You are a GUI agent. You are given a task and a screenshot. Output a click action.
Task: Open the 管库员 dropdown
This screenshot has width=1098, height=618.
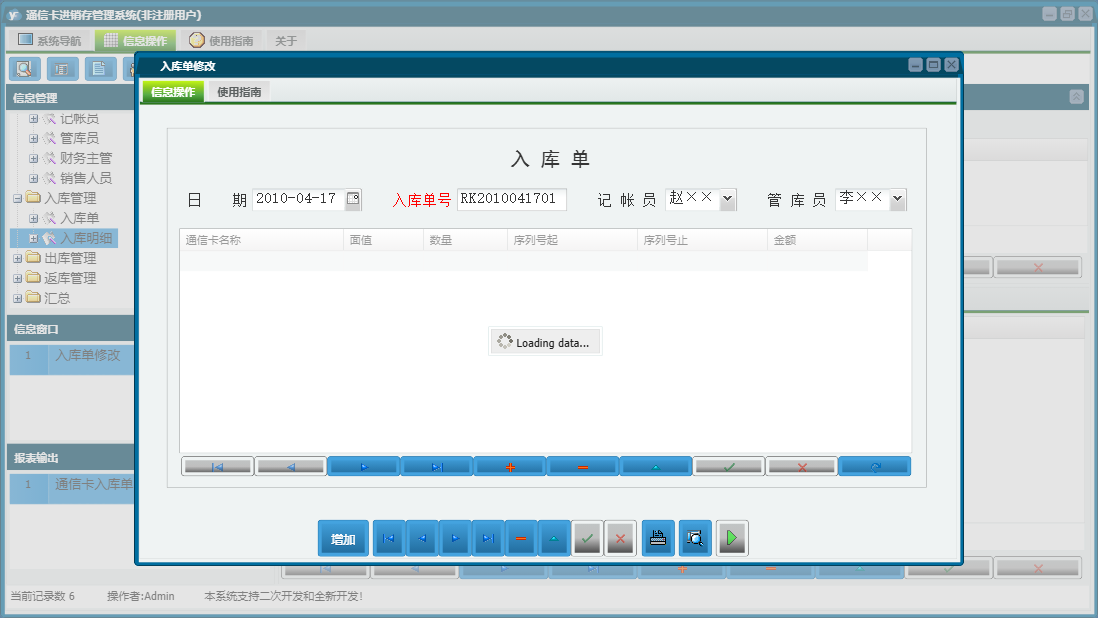[897, 199]
